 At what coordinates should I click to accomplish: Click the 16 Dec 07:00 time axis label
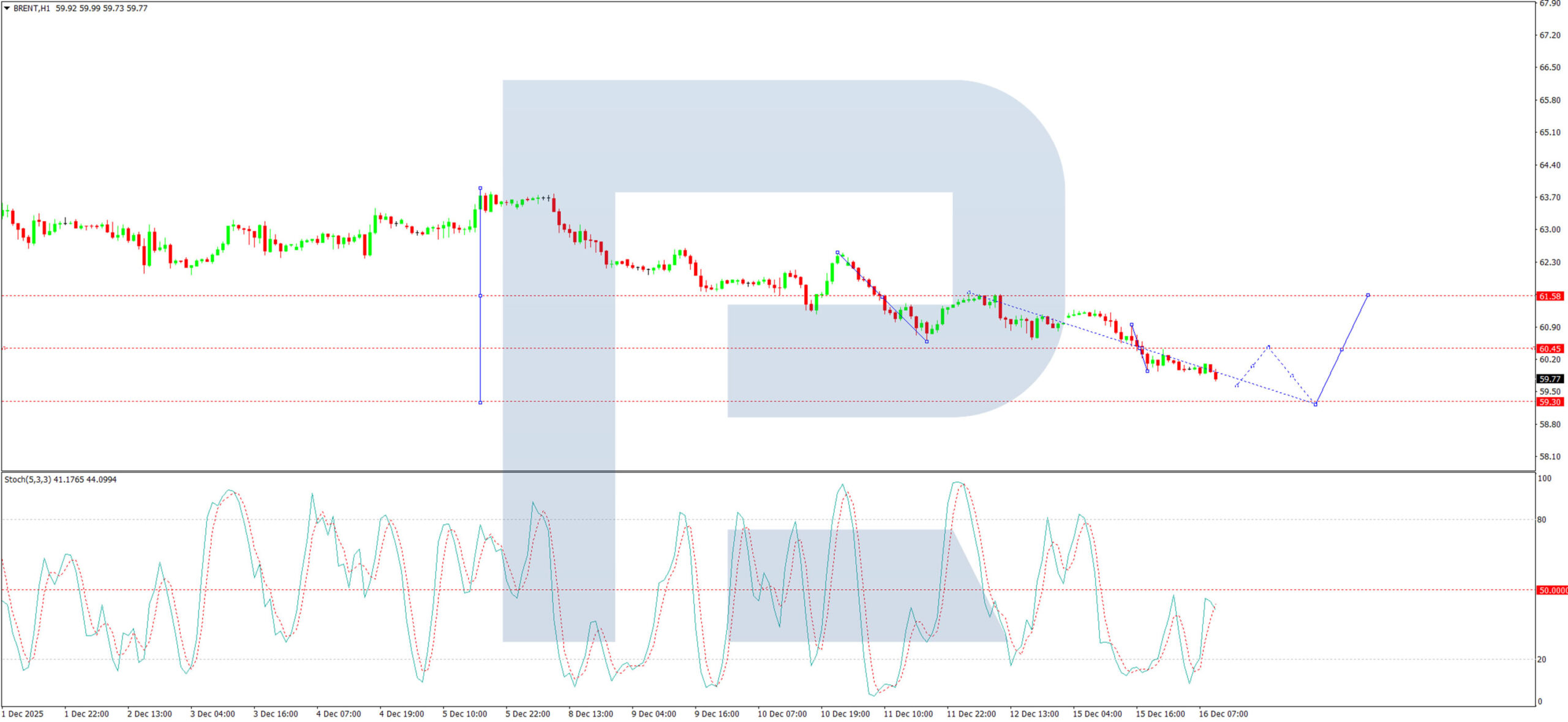[1223, 714]
